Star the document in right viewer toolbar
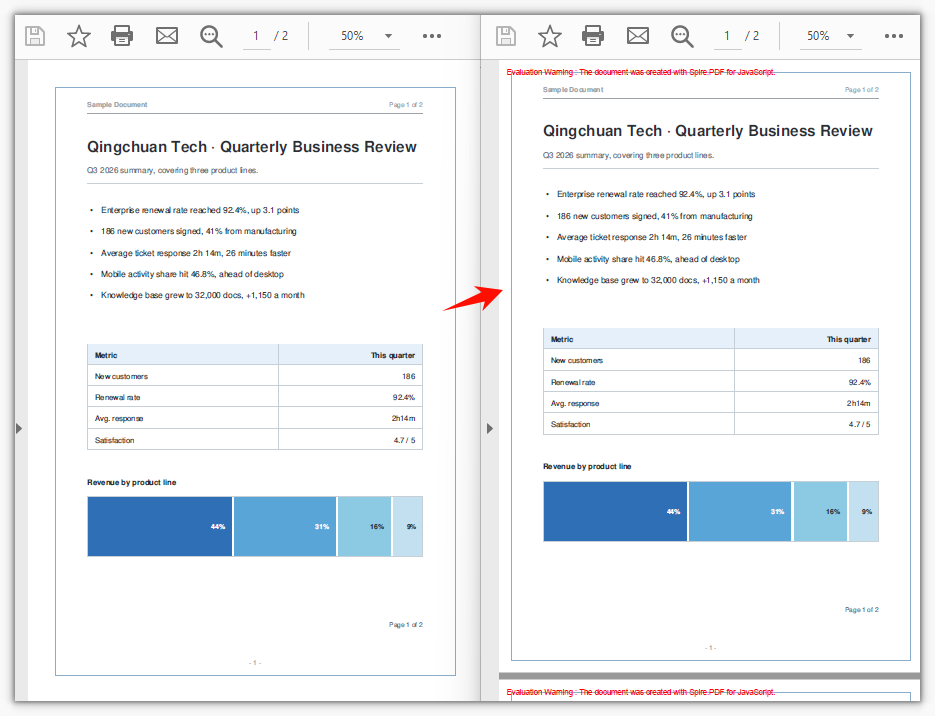935x716 pixels. click(550, 36)
